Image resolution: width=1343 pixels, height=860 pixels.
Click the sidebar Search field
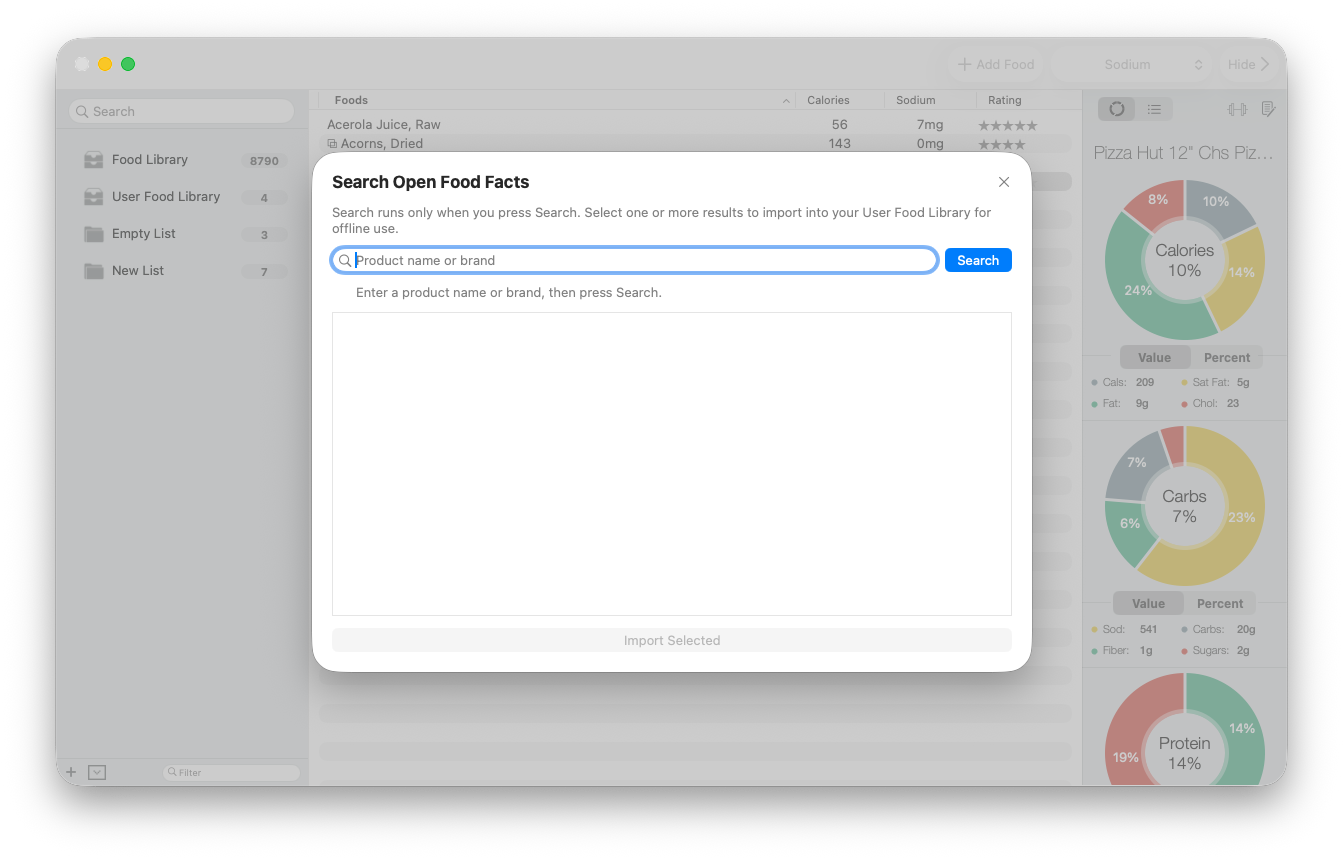182,111
